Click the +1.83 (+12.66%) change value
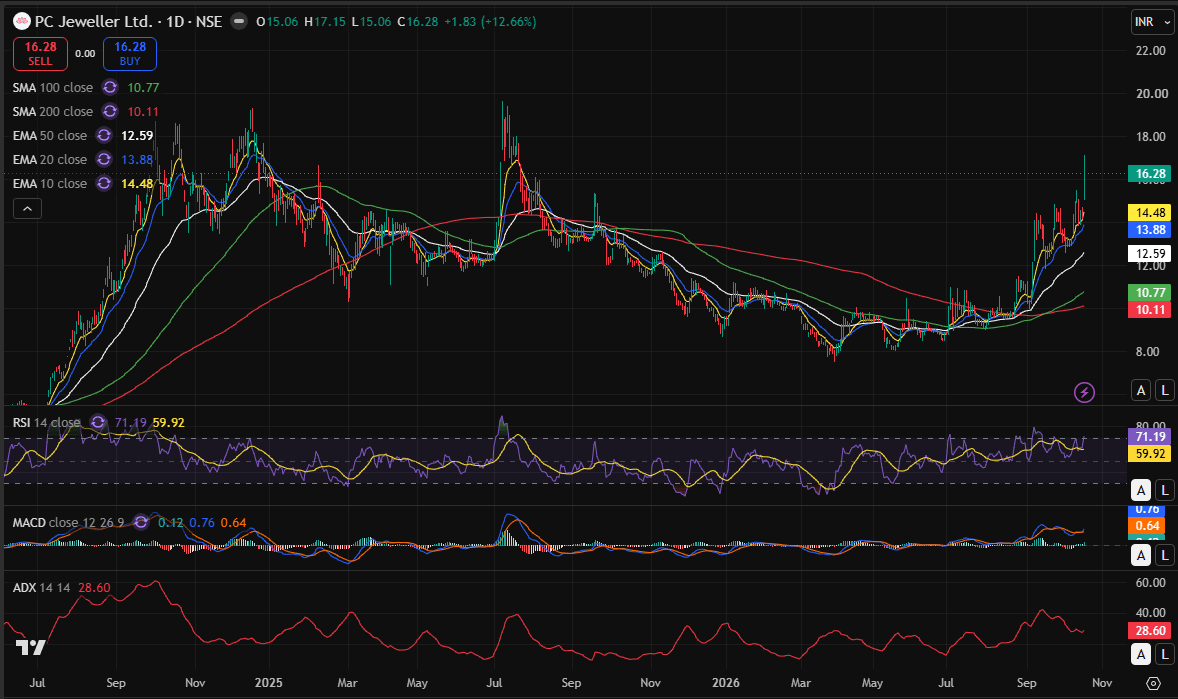This screenshot has width=1178, height=699. 490,22
